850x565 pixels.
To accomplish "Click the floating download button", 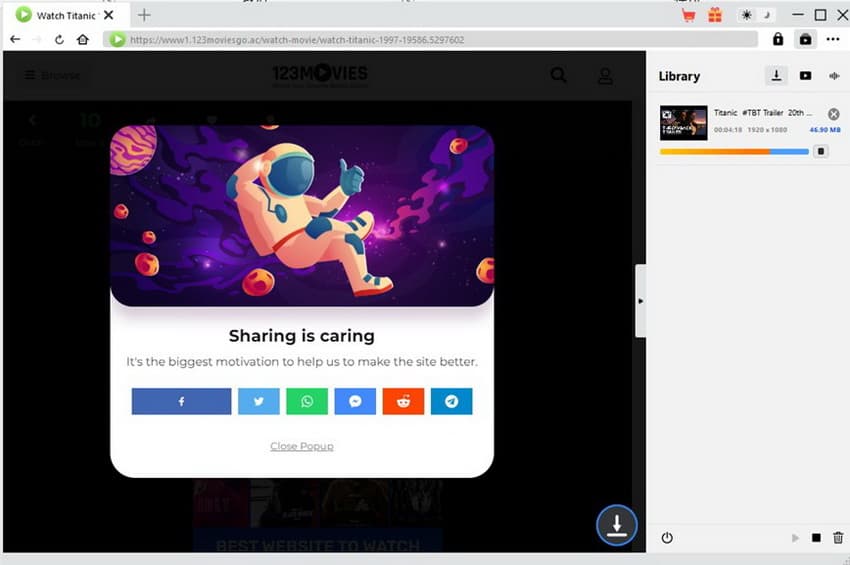I will (617, 525).
